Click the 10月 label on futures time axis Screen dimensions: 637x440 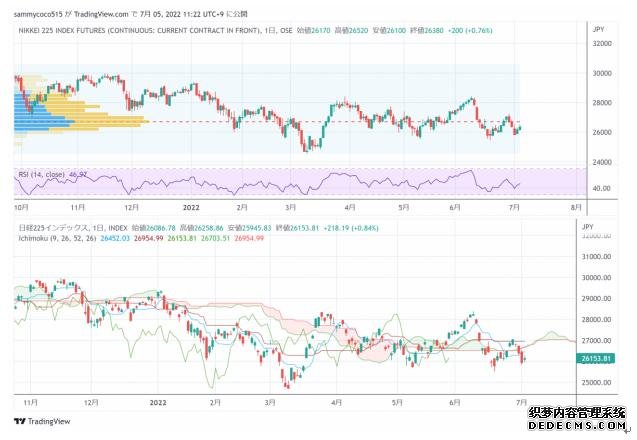click(x=21, y=207)
